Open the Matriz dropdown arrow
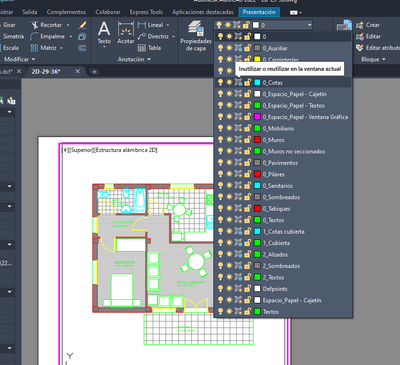Viewport: 400px width, 365px height. click(x=61, y=48)
